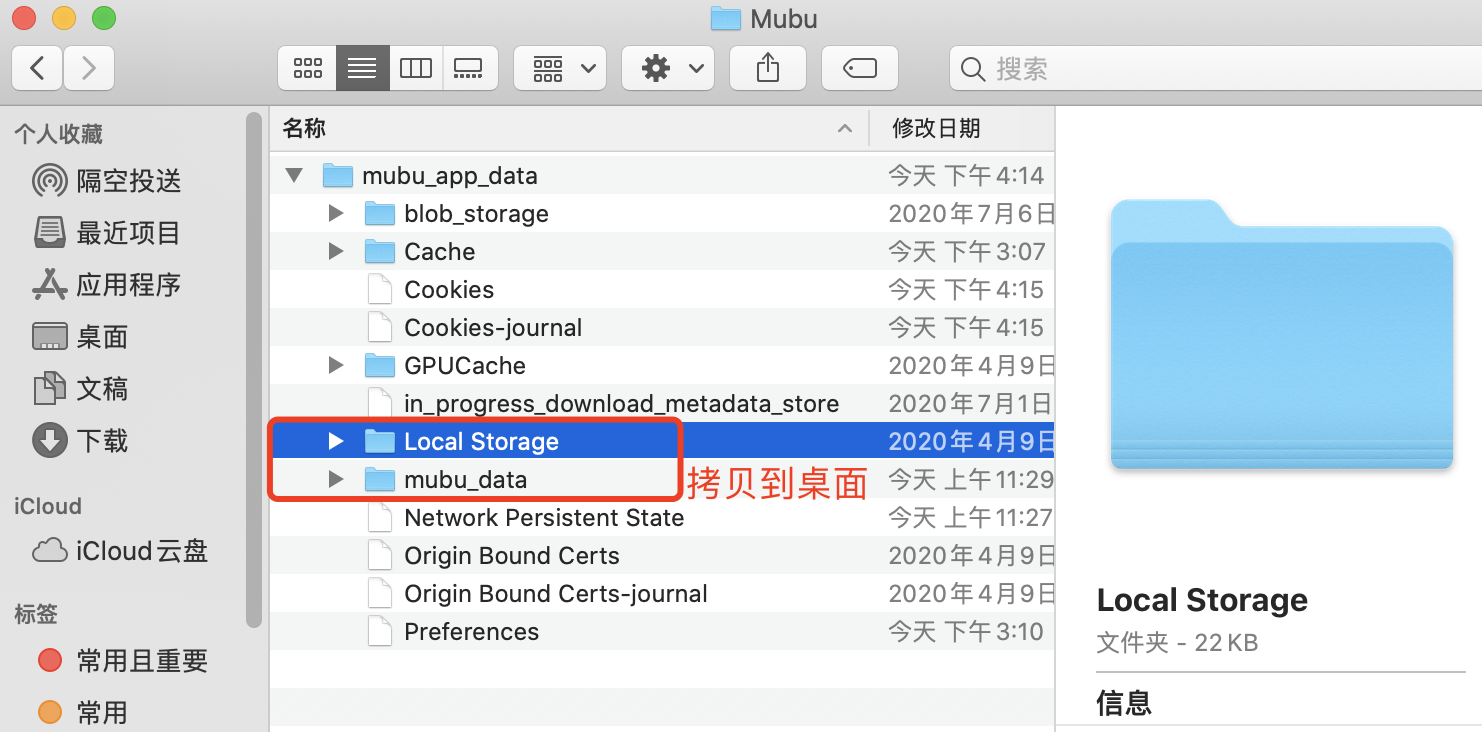Switch to column view
Screen dimensions: 1482x732
click(x=415, y=68)
